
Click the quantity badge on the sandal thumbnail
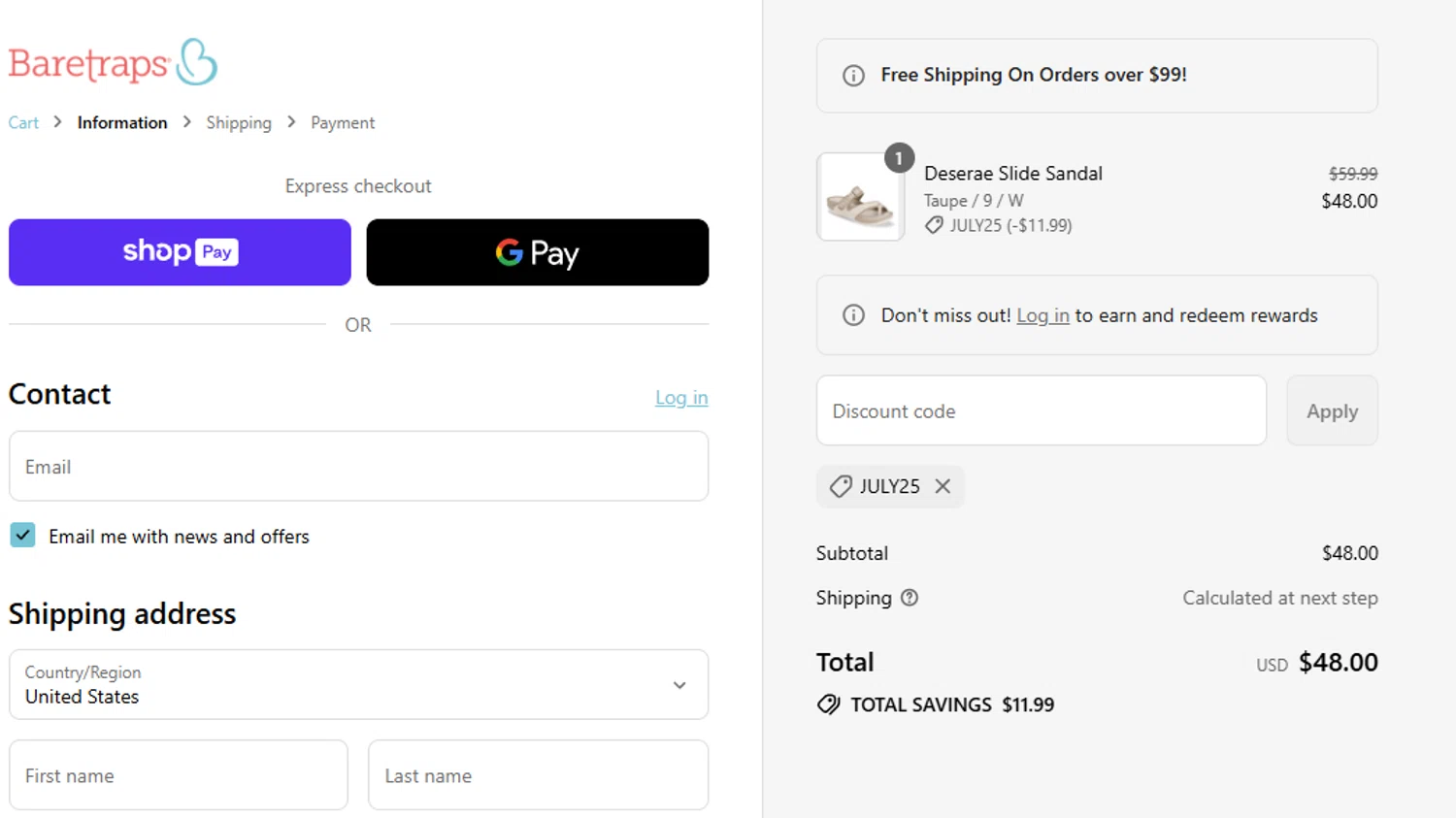click(899, 157)
